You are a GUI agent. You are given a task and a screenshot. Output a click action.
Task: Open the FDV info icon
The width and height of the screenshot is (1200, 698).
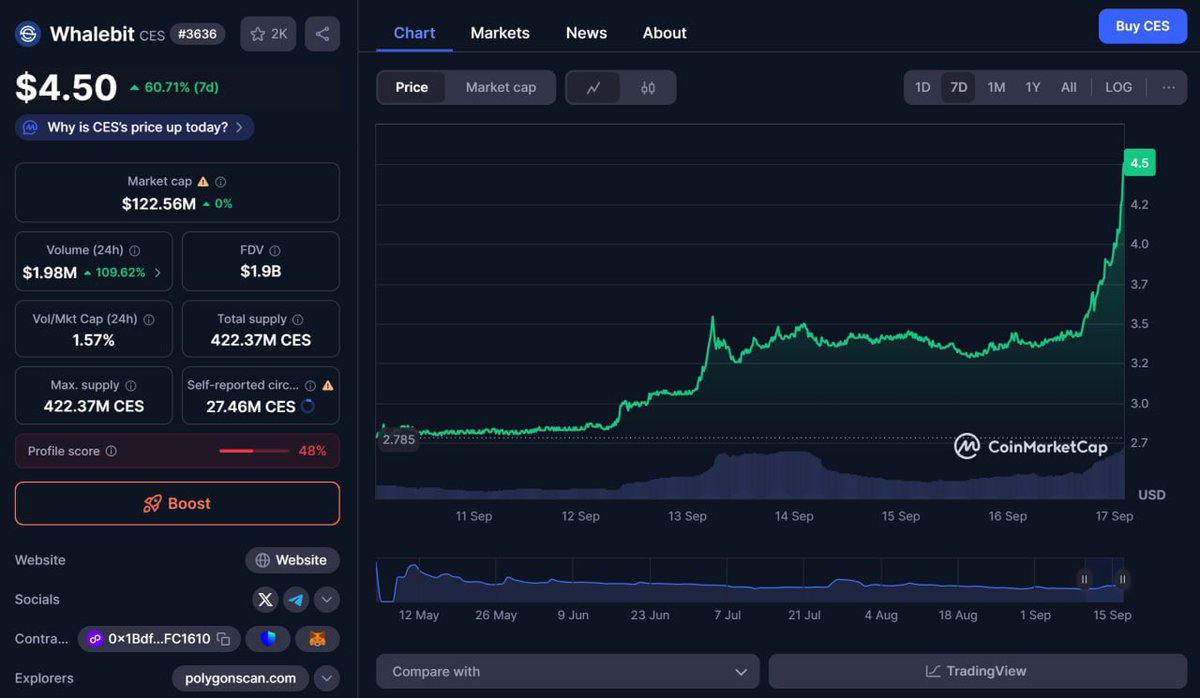pyautogui.click(x=275, y=251)
